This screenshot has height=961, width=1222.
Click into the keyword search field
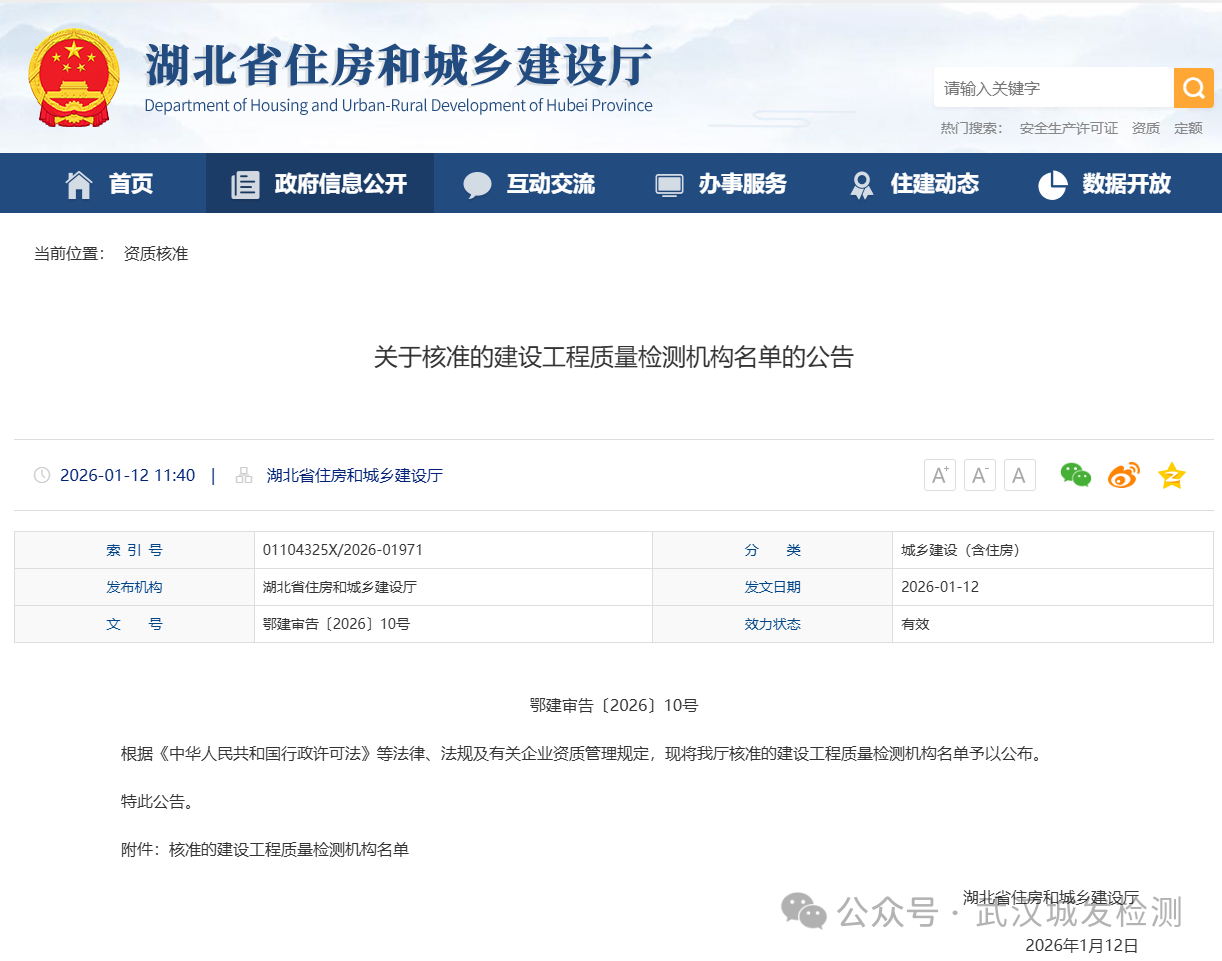click(x=1052, y=88)
